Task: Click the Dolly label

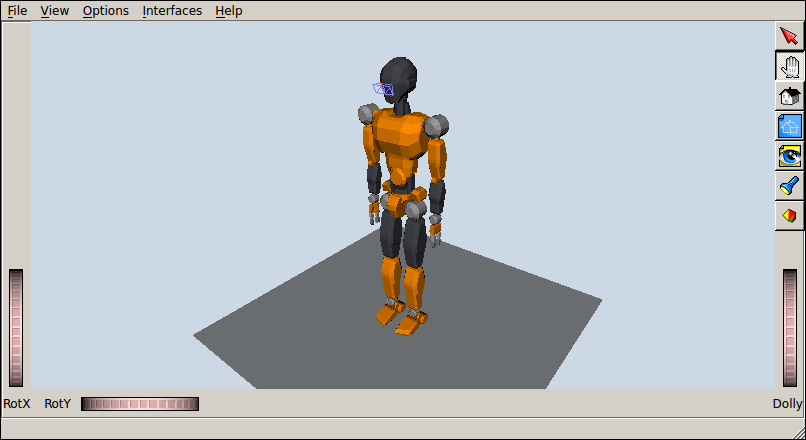Action: 787,404
